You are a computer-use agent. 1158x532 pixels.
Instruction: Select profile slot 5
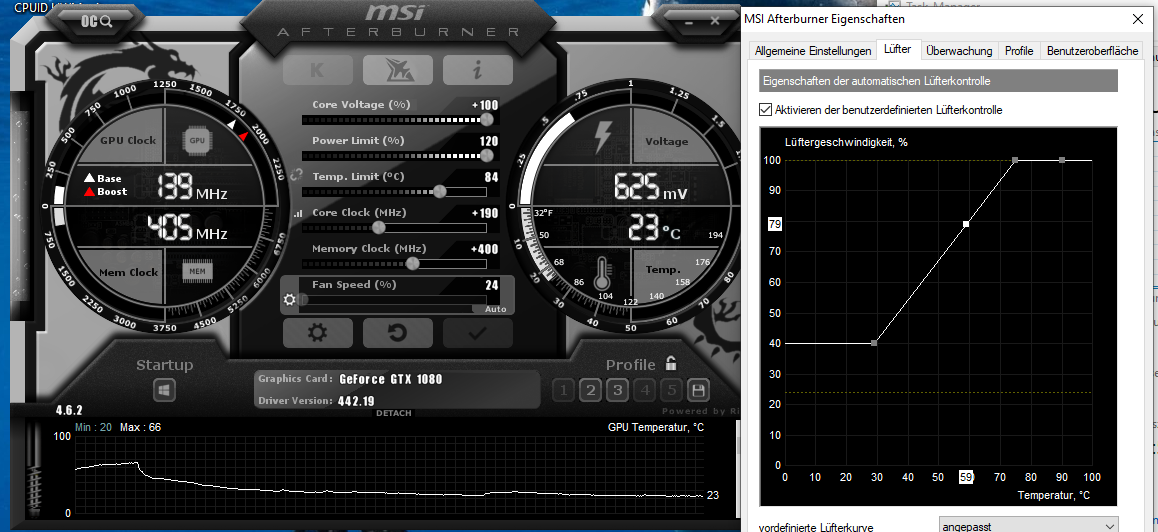pyautogui.click(x=672, y=389)
